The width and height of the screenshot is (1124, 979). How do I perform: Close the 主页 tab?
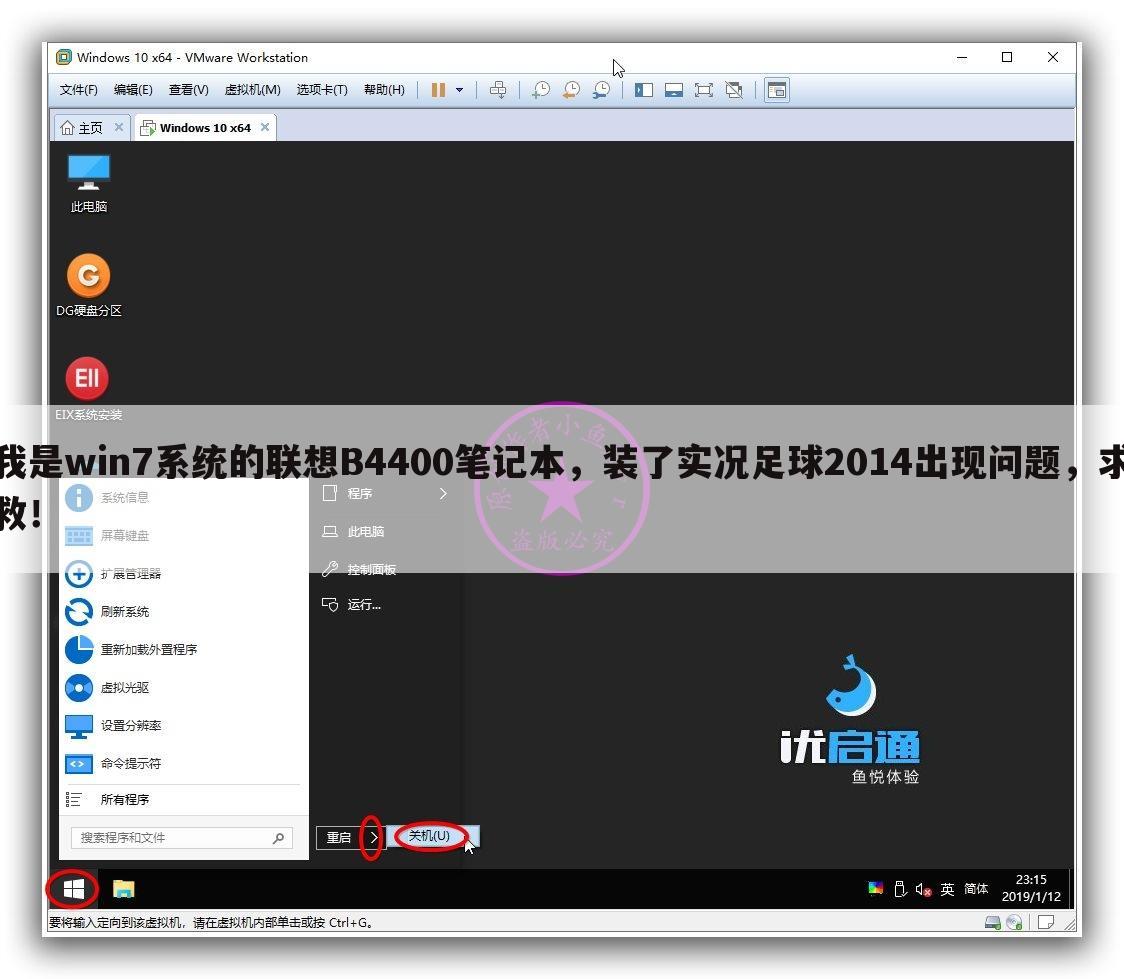coord(119,127)
